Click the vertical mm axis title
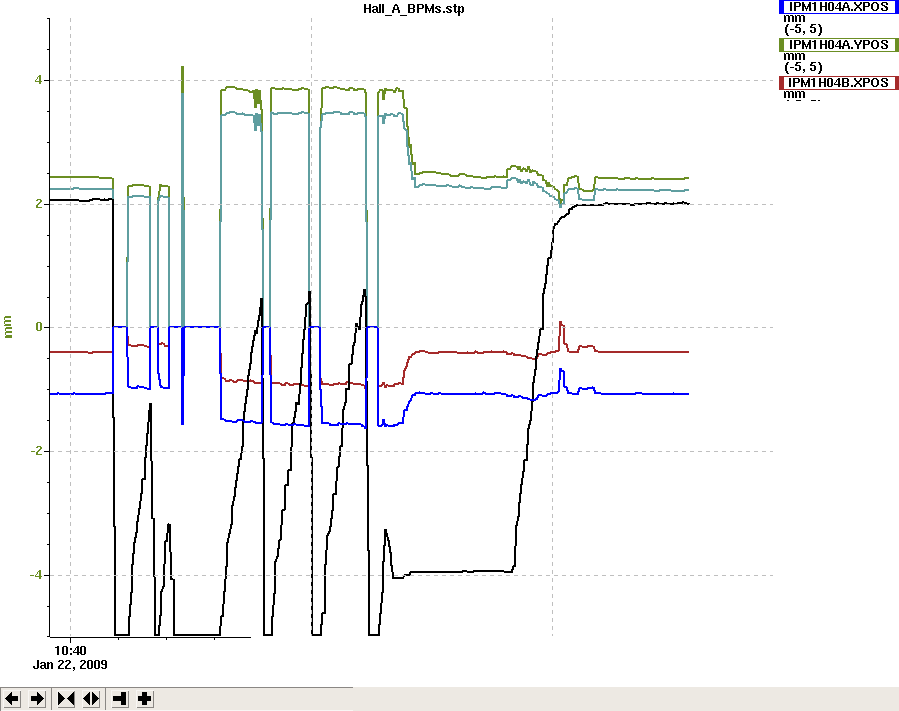The width and height of the screenshot is (899, 711). click(x=7, y=327)
